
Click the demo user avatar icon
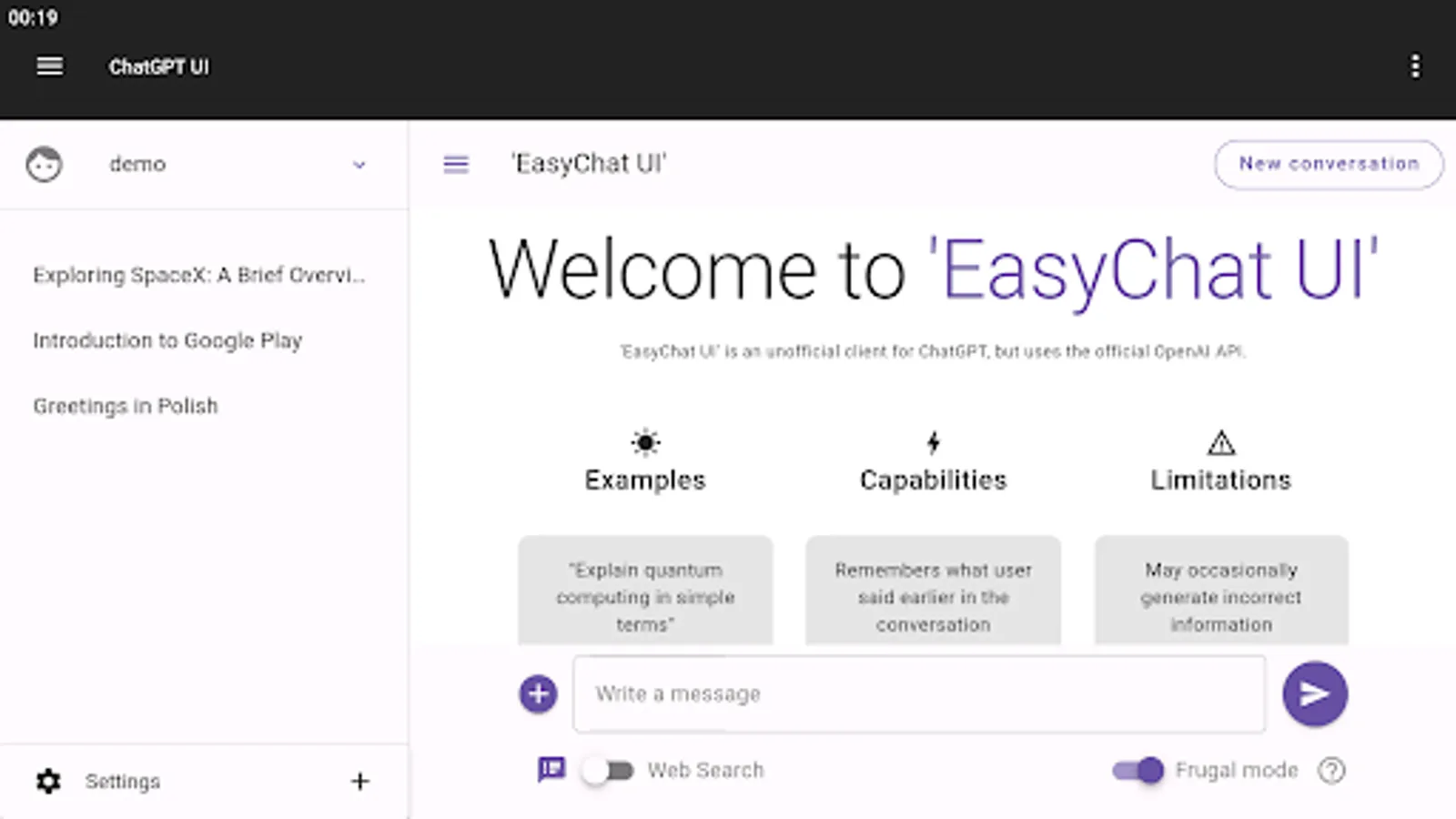pyautogui.click(x=44, y=165)
